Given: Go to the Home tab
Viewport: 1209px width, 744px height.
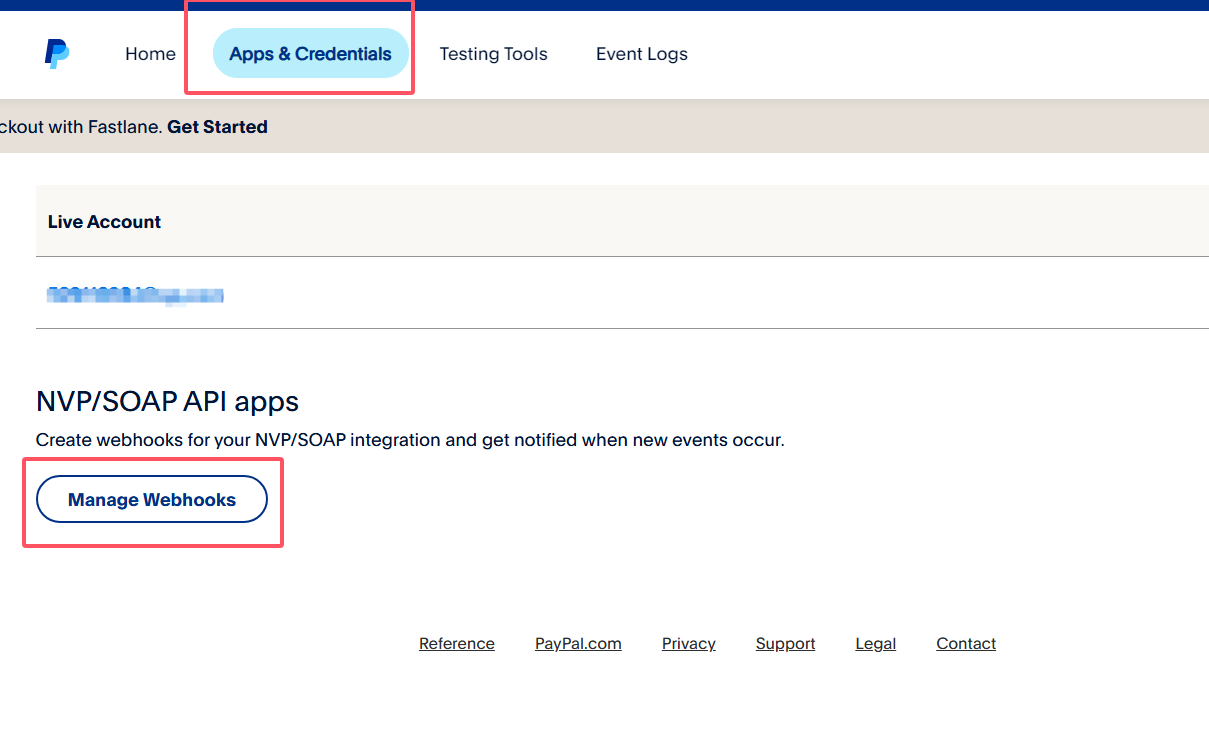Looking at the screenshot, I should pos(150,54).
